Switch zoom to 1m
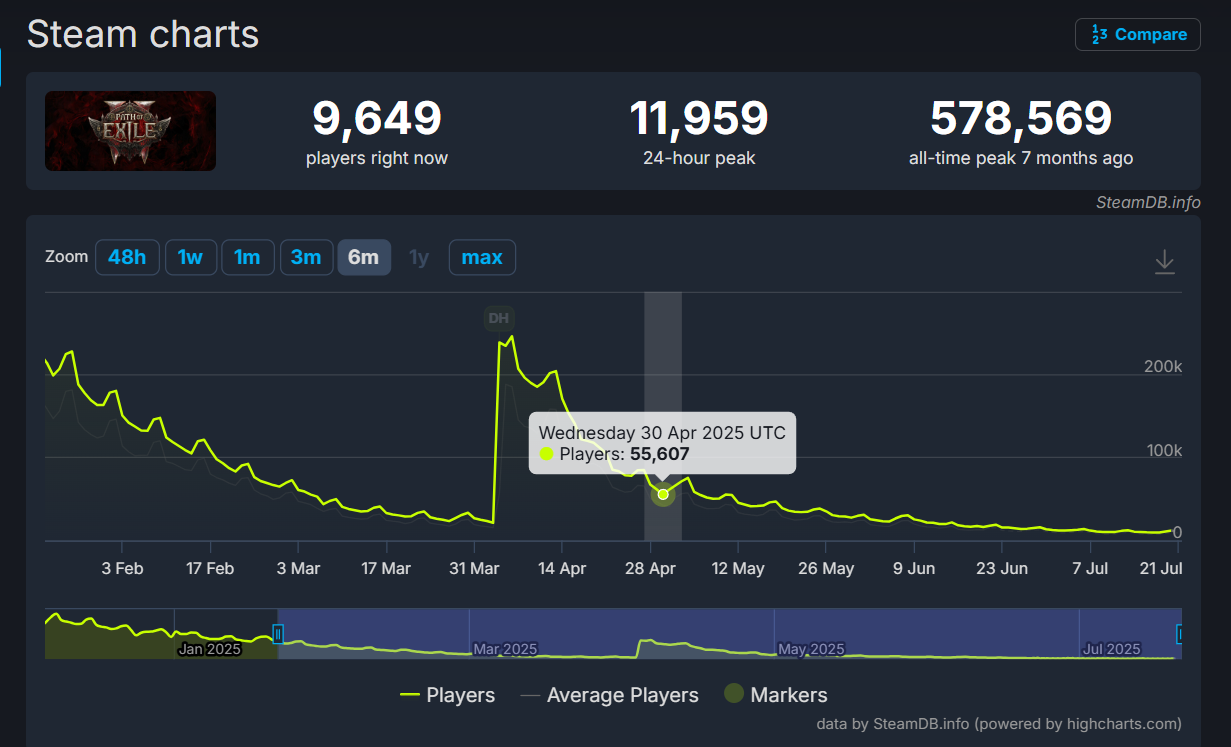Screen dimensions: 1231x747 point(247,257)
